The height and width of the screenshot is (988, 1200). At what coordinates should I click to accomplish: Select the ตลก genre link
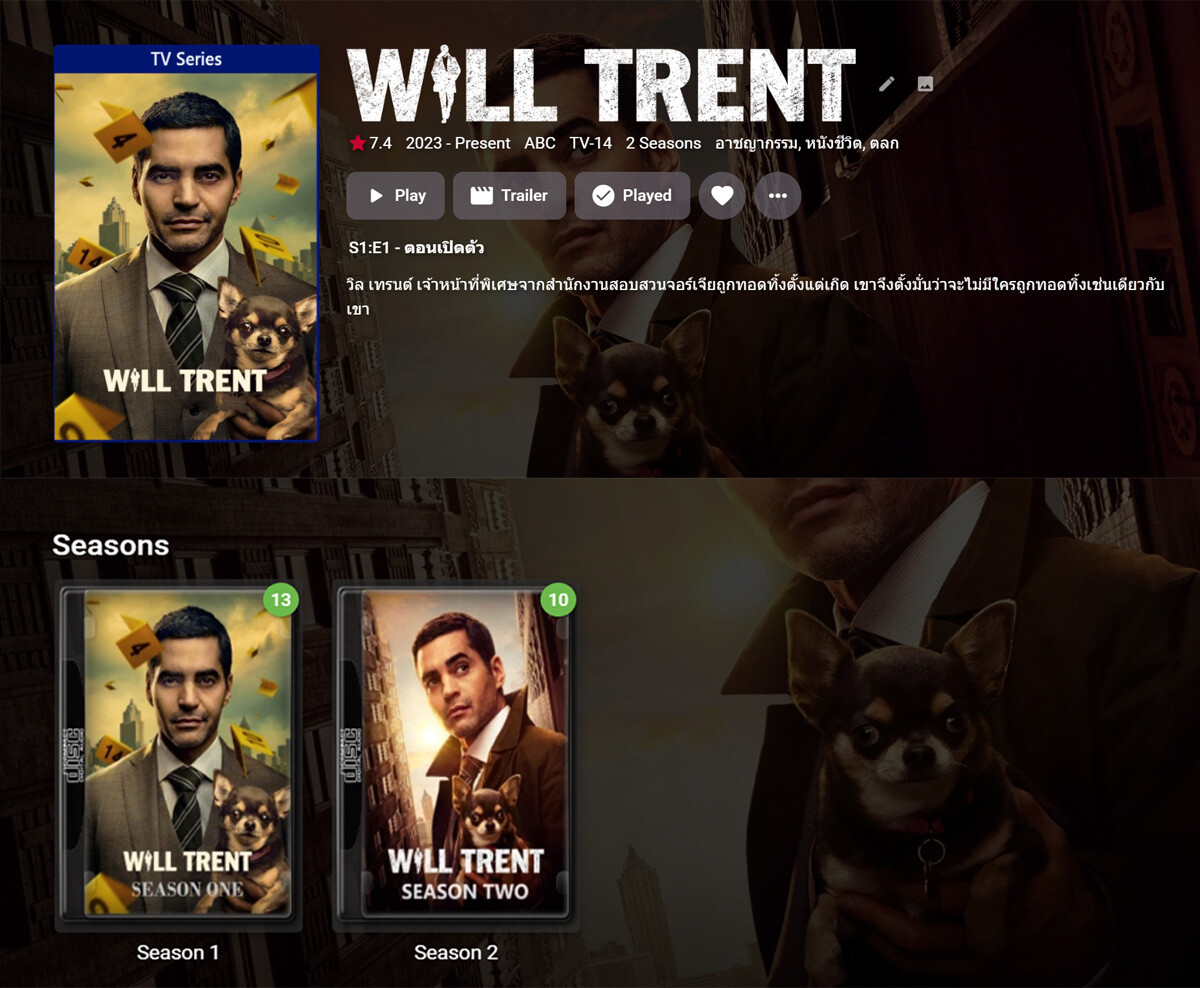coord(884,143)
